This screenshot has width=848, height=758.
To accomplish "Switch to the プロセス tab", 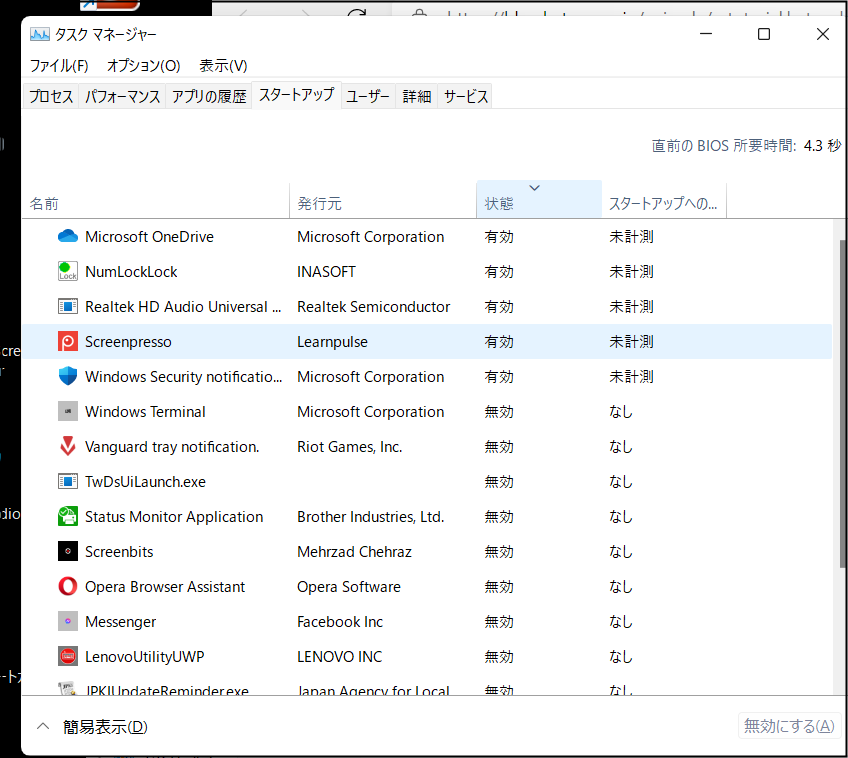I will coord(51,96).
